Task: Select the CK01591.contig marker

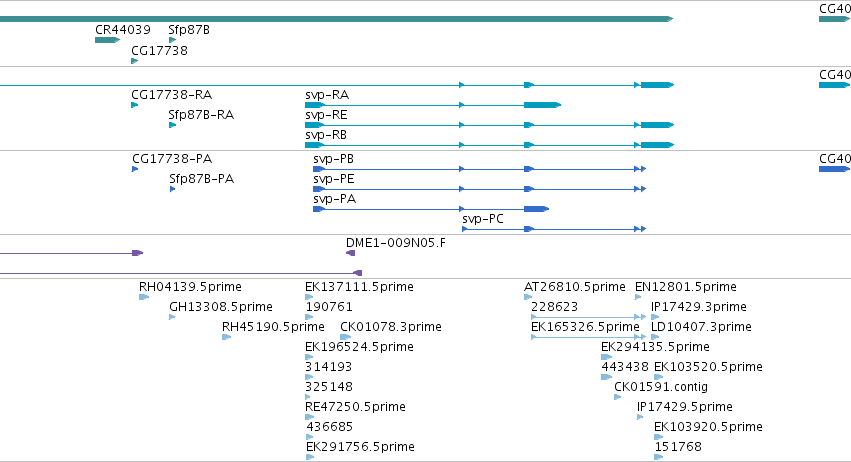Action: tap(618, 397)
